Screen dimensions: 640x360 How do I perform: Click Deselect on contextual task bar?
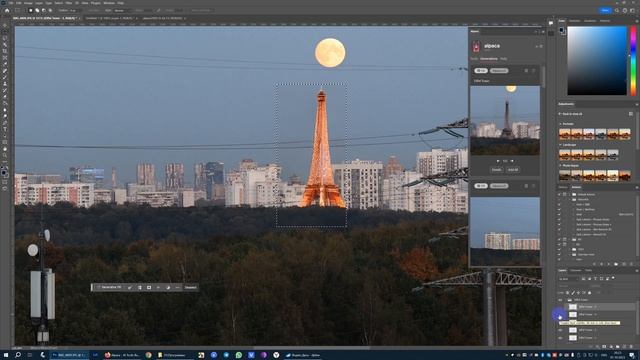pyautogui.click(x=191, y=287)
